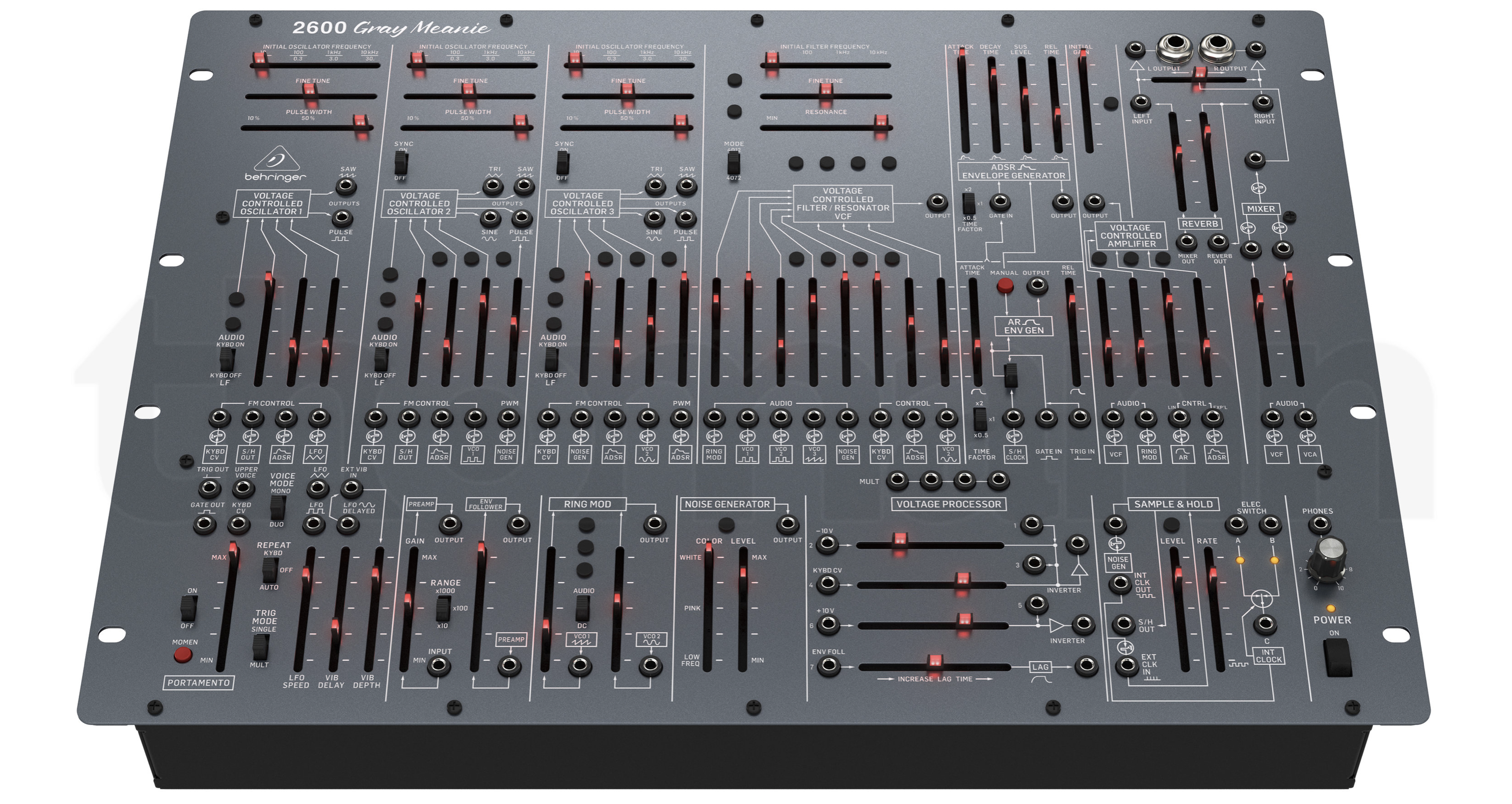Flip the ADSR TIME FACTOR switch
1512x804 pixels.
(968, 204)
